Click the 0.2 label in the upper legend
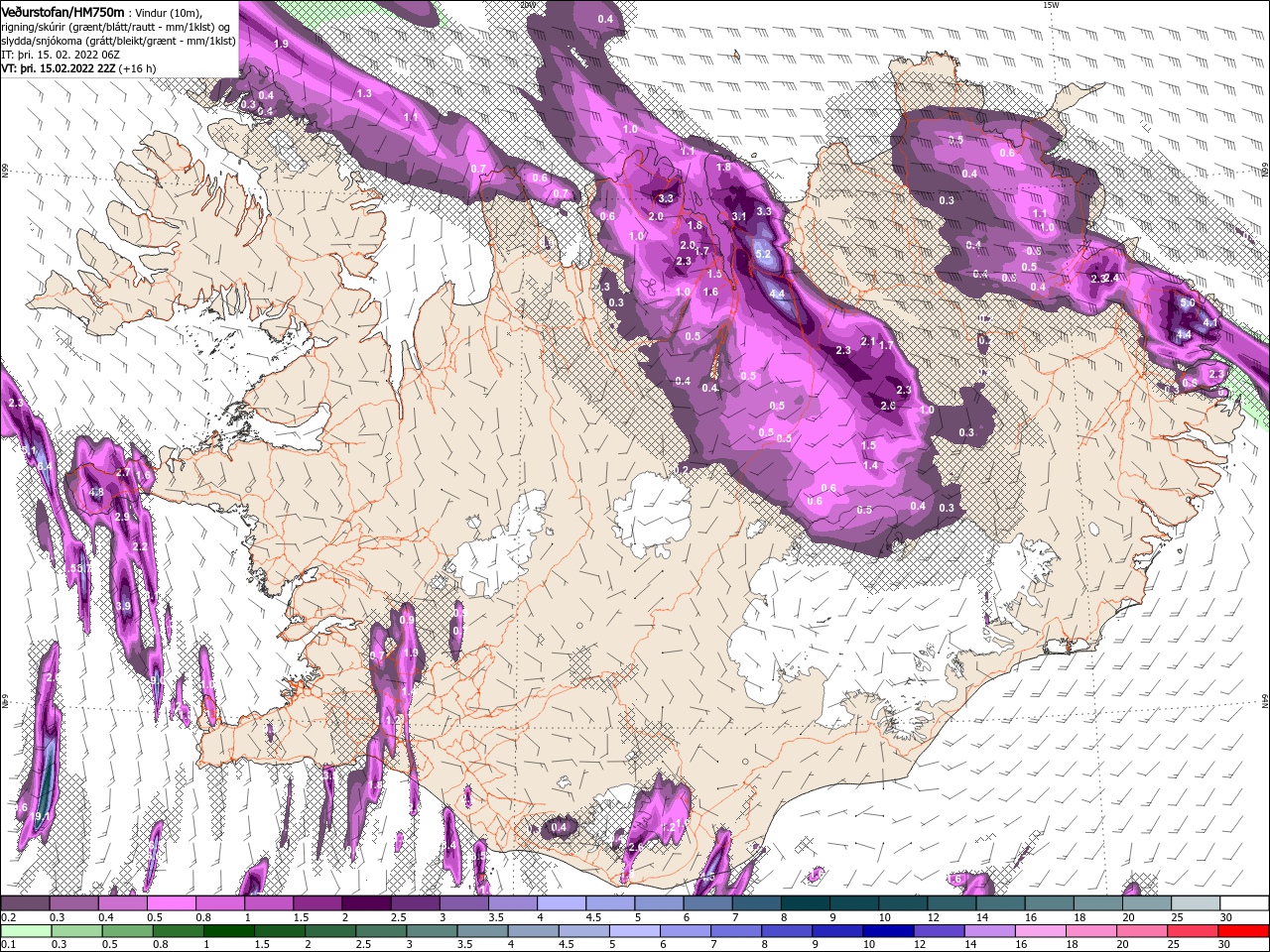 point(8,917)
